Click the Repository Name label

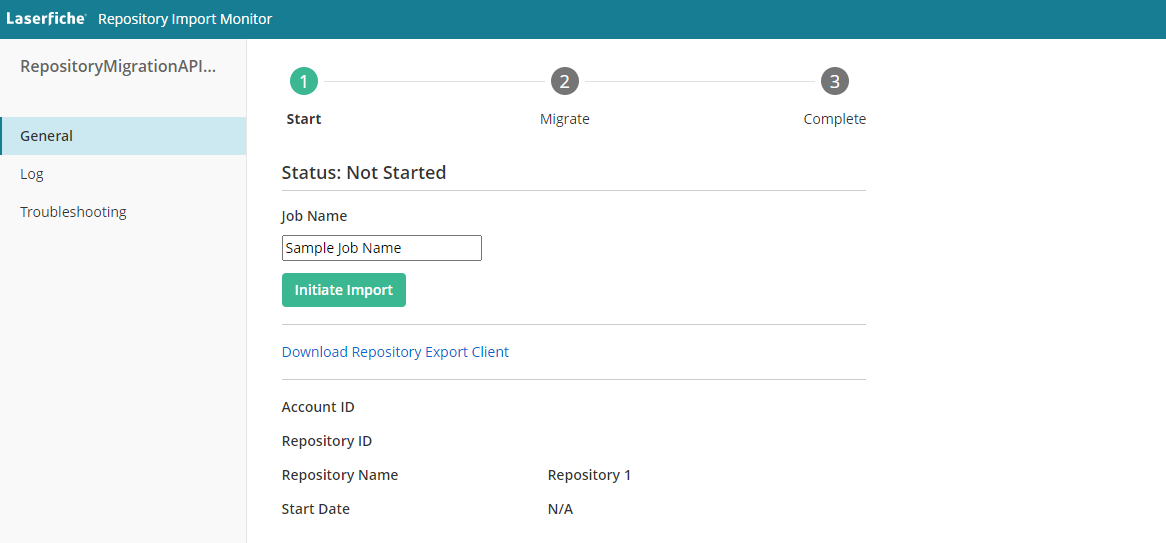(340, 475)
